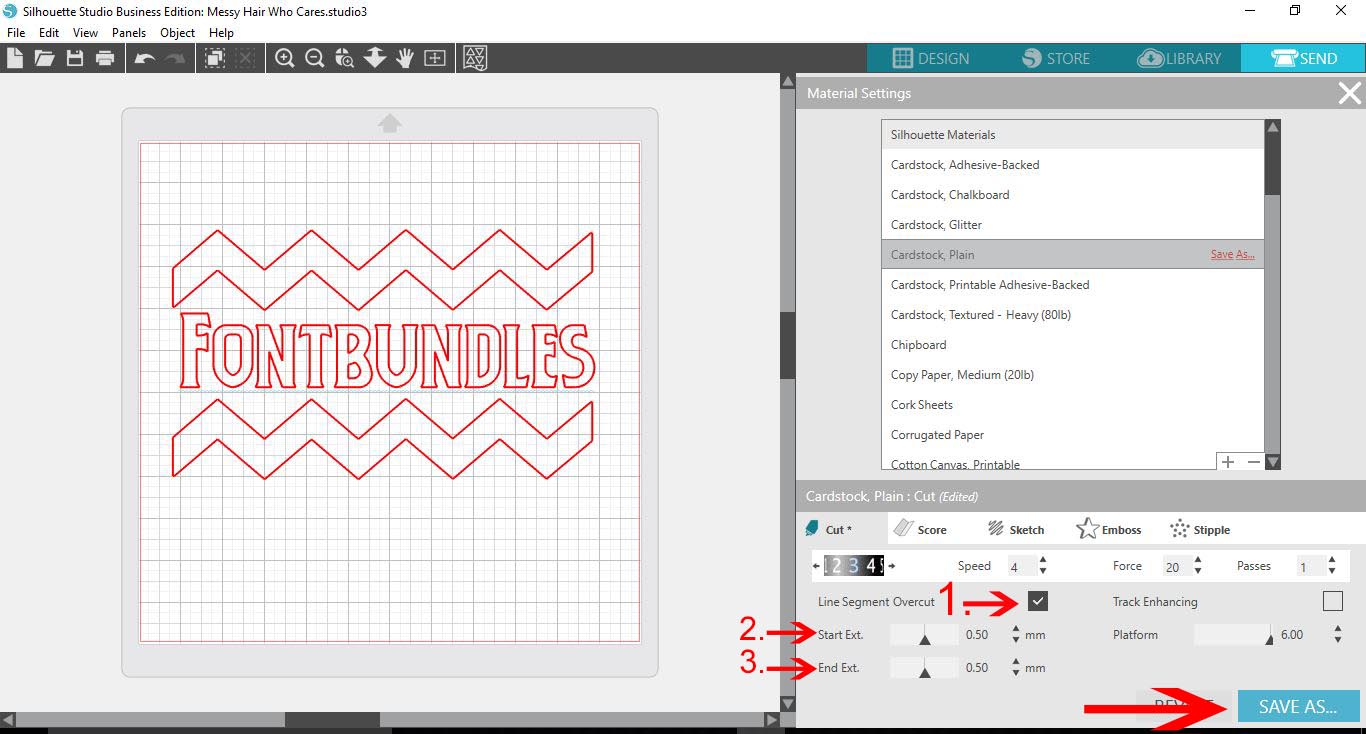1366x734 pixels.
Task: Select the Score action tab
Action: 921,529
